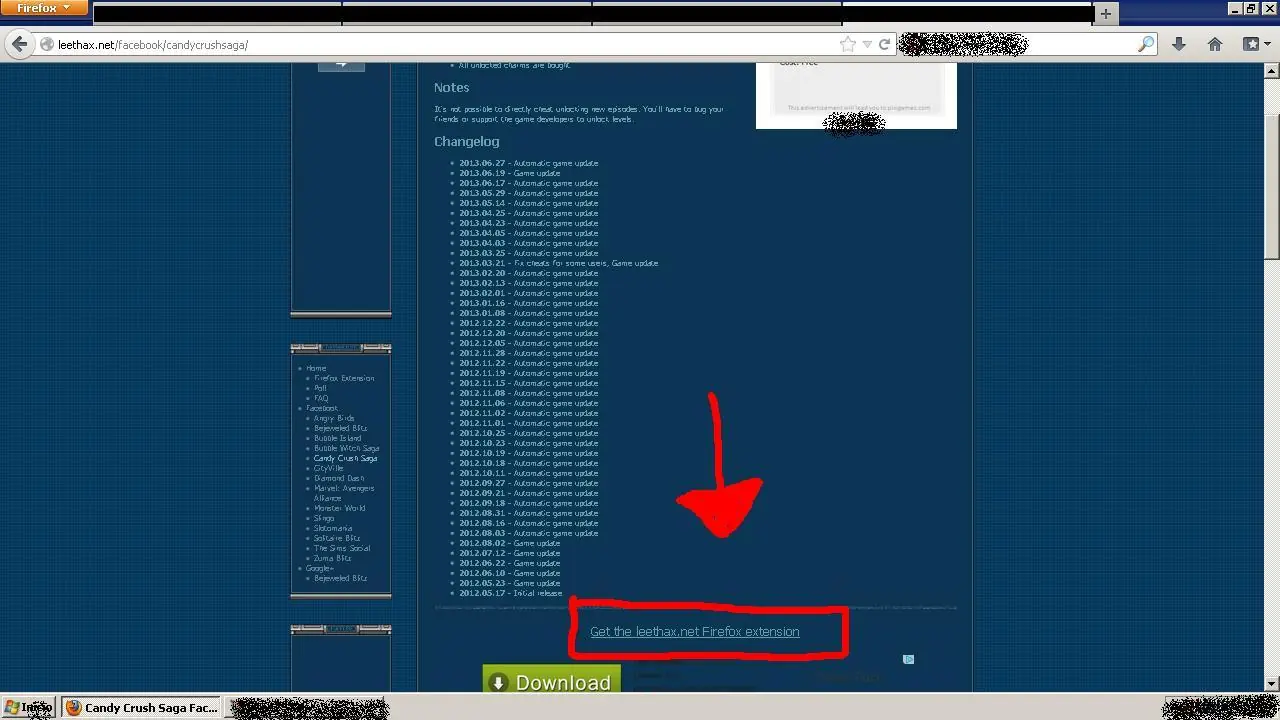1280x720 pixels.
Task: Open Monster World sidebar link
Action: pos(340,508)
